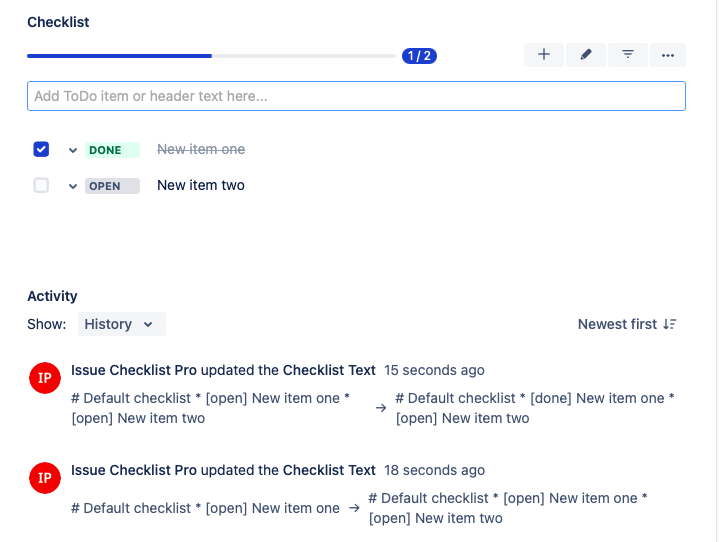Click the OPEN status badge
Screen dimensions: 719x542
click(x=111, y=186)
